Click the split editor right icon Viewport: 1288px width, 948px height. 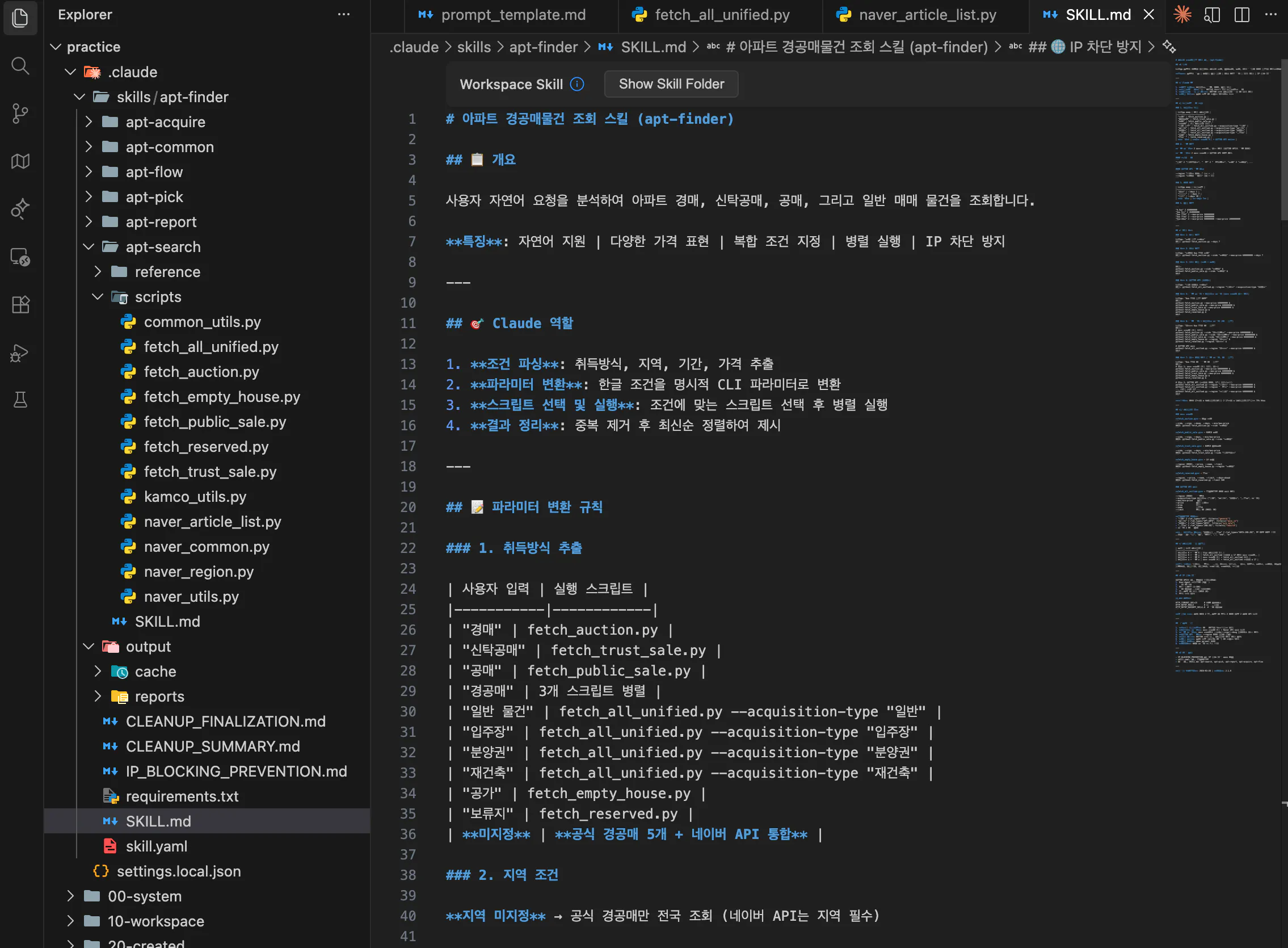(x=1241, y=14)
